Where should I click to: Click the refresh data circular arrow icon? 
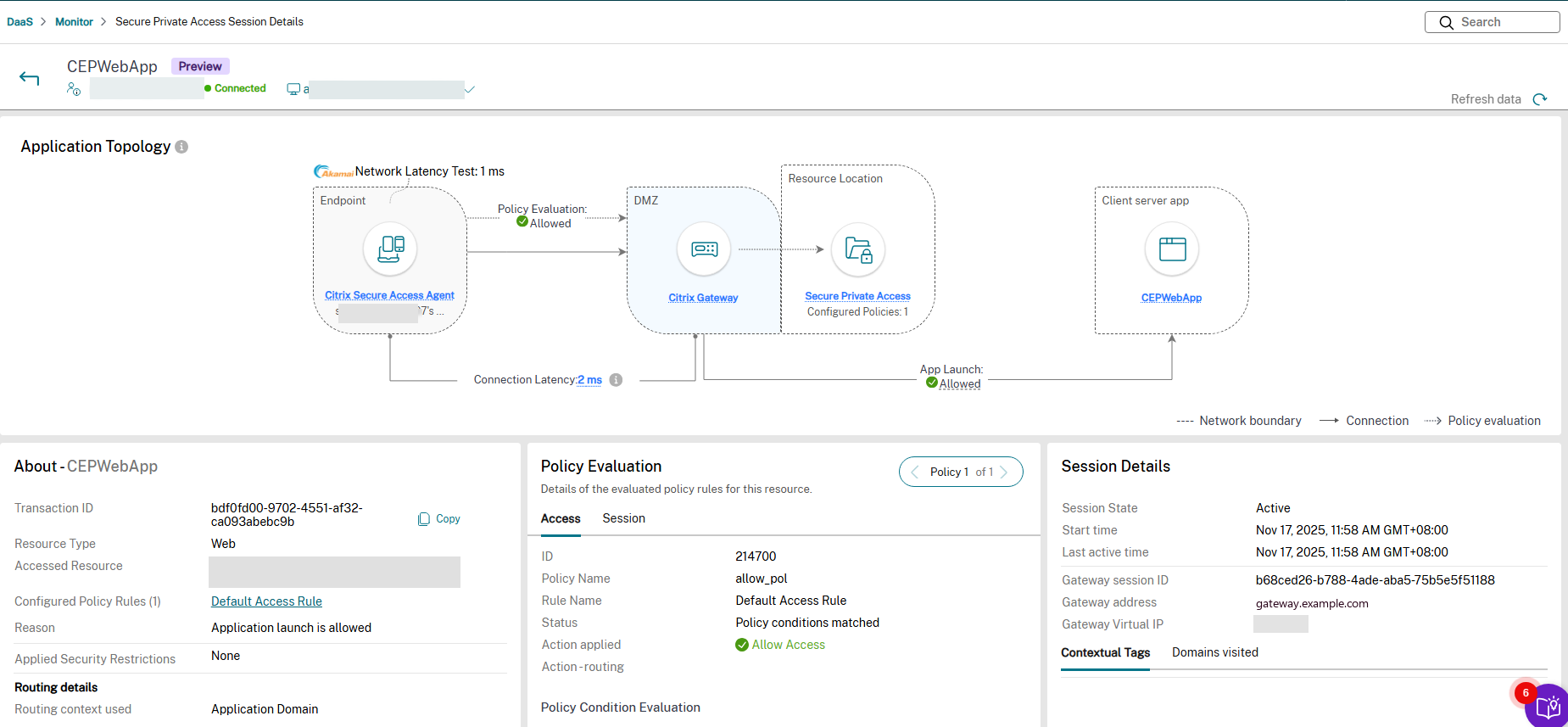click(x=1540, y=99)
